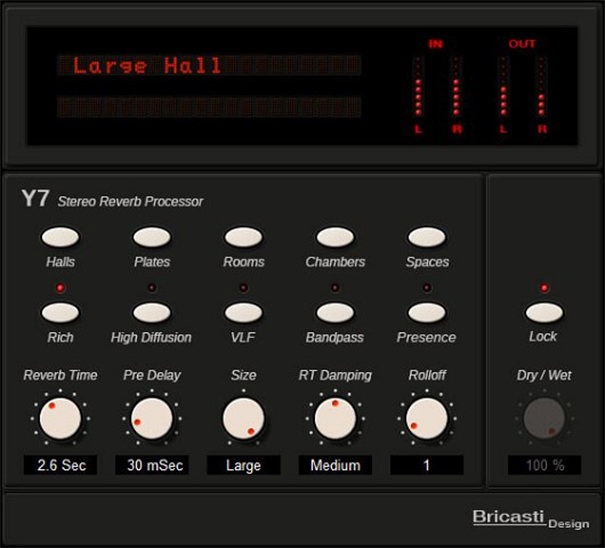The image size is (605, 548).
Task: Click the Dry / Wet knob
Action: [x=543, y=419]
